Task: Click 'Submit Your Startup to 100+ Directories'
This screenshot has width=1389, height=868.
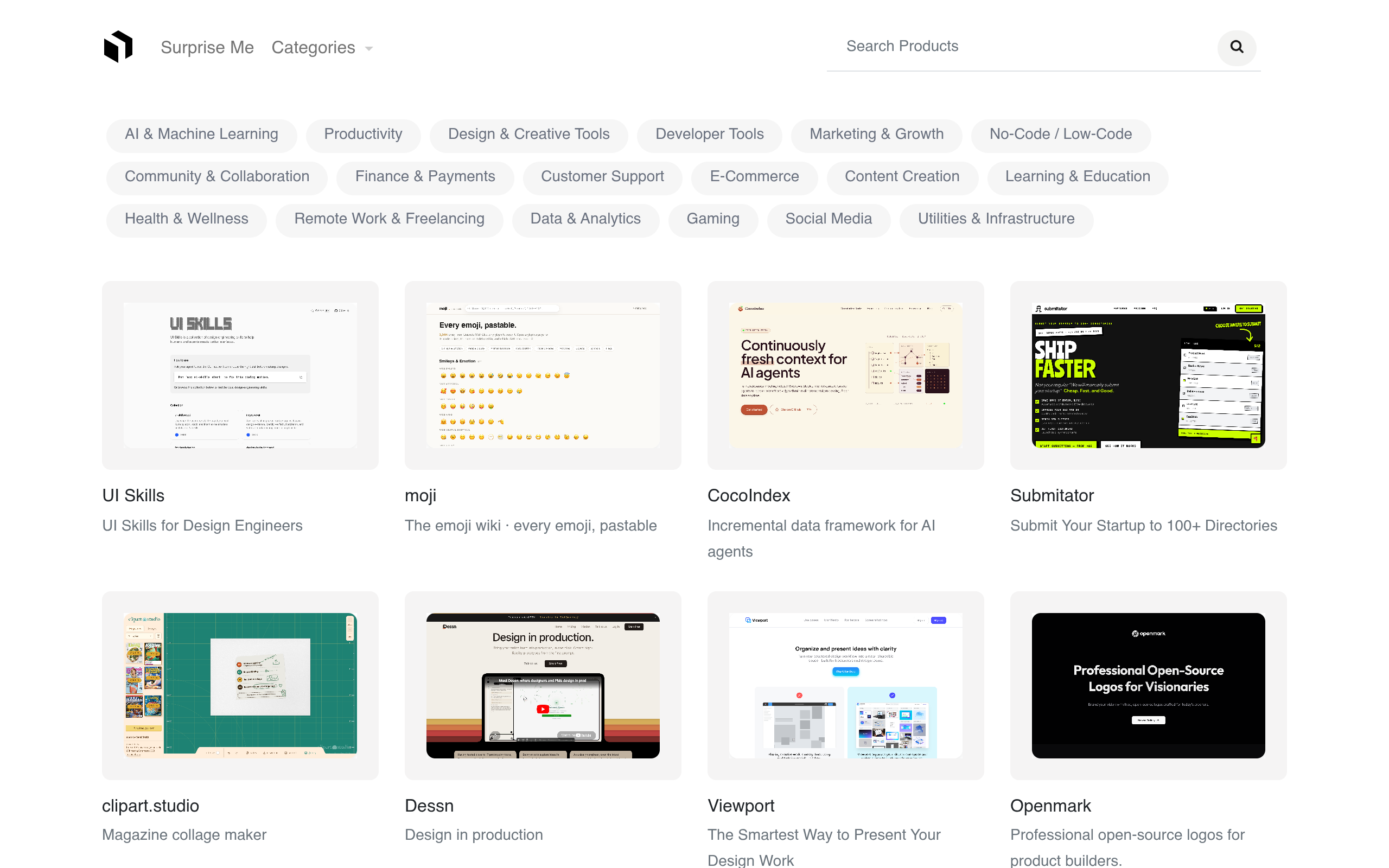Action: coord(1144,525)
